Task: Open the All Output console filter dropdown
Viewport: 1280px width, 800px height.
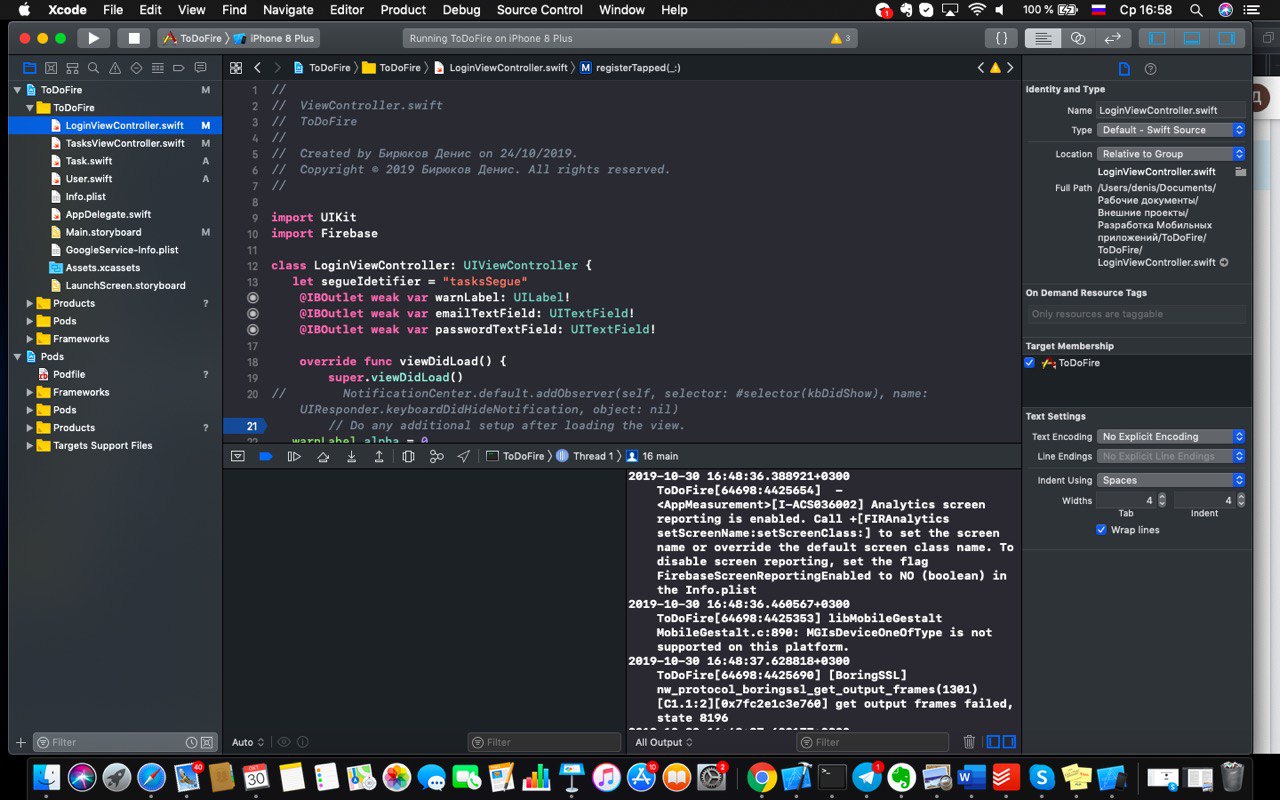Action: [662, 742]
